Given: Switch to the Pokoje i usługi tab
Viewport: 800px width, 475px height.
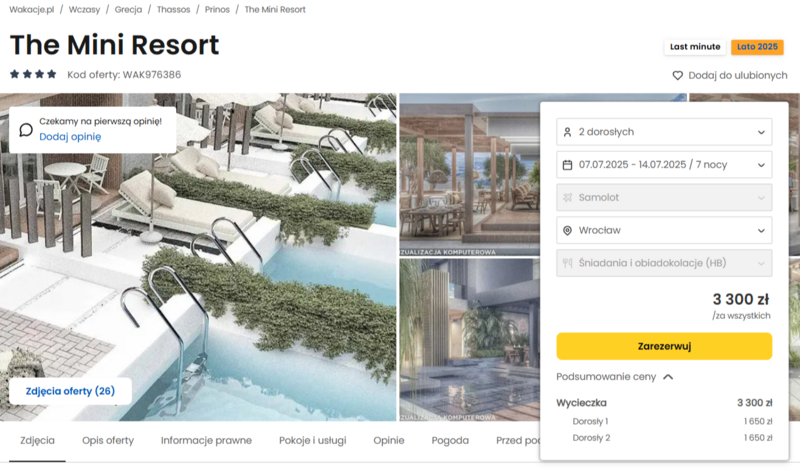Looking at the screenshot, I should point(313,440).
